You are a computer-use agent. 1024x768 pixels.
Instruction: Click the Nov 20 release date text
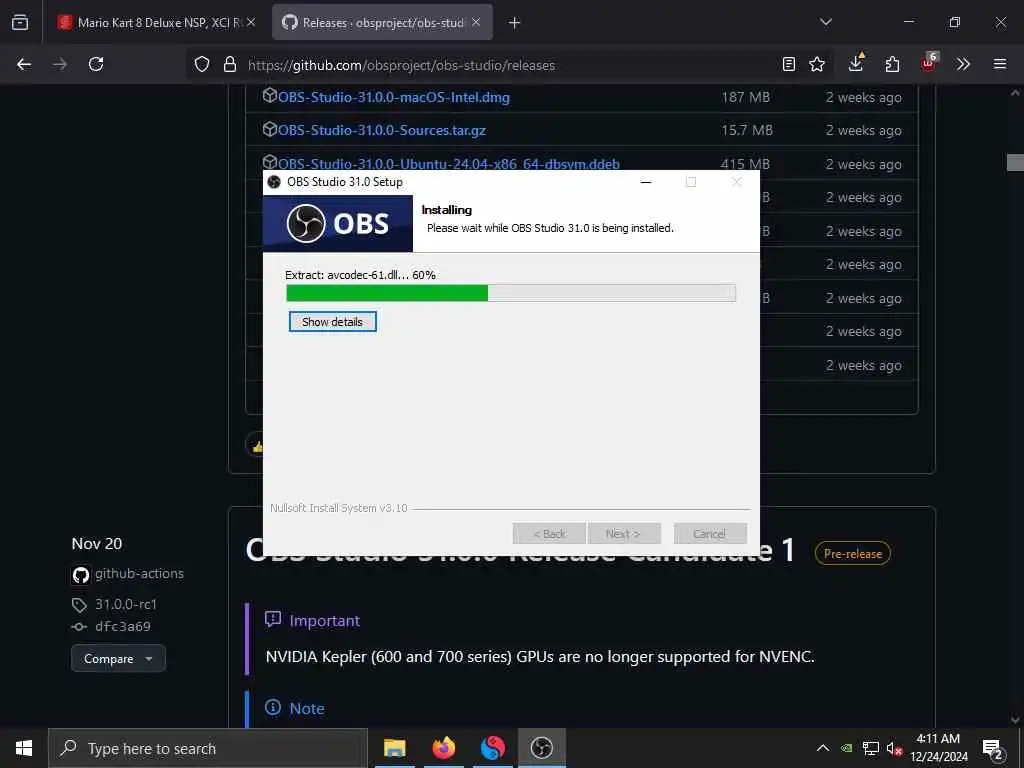coord(97,543)
